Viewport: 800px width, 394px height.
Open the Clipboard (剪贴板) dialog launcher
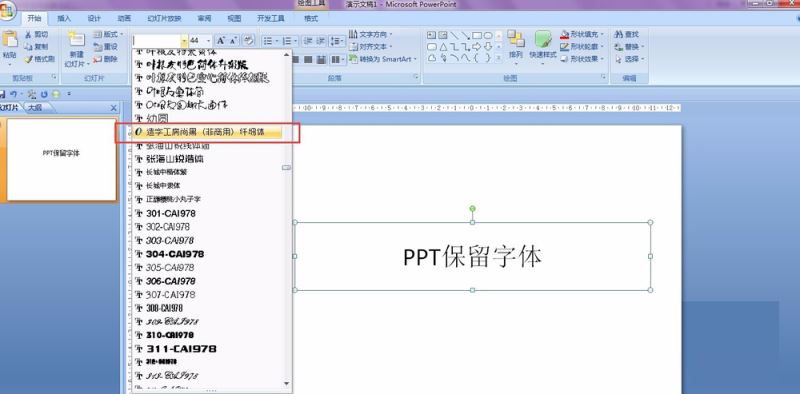tap(54, 77)
